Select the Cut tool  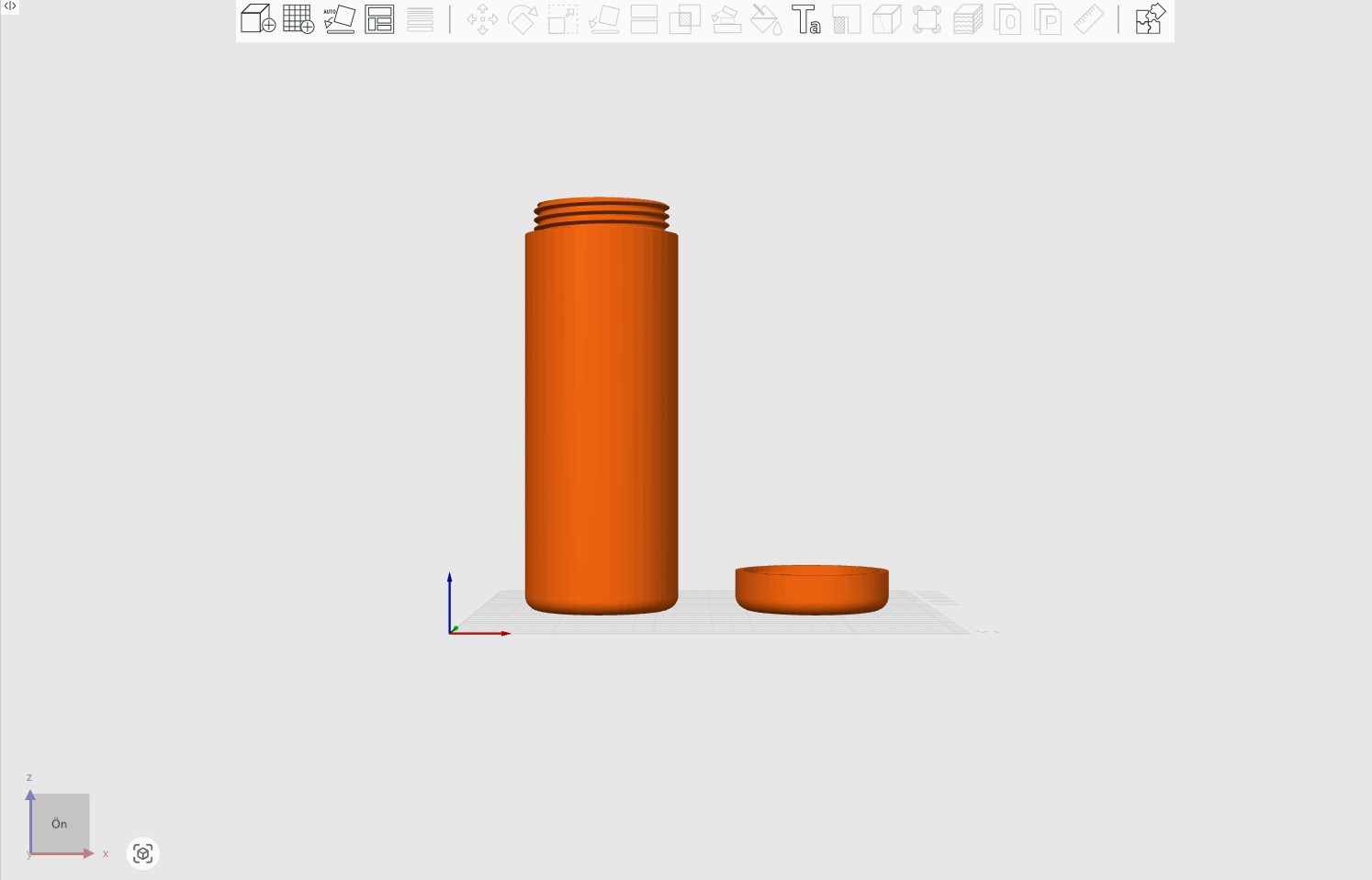point(644,19)
